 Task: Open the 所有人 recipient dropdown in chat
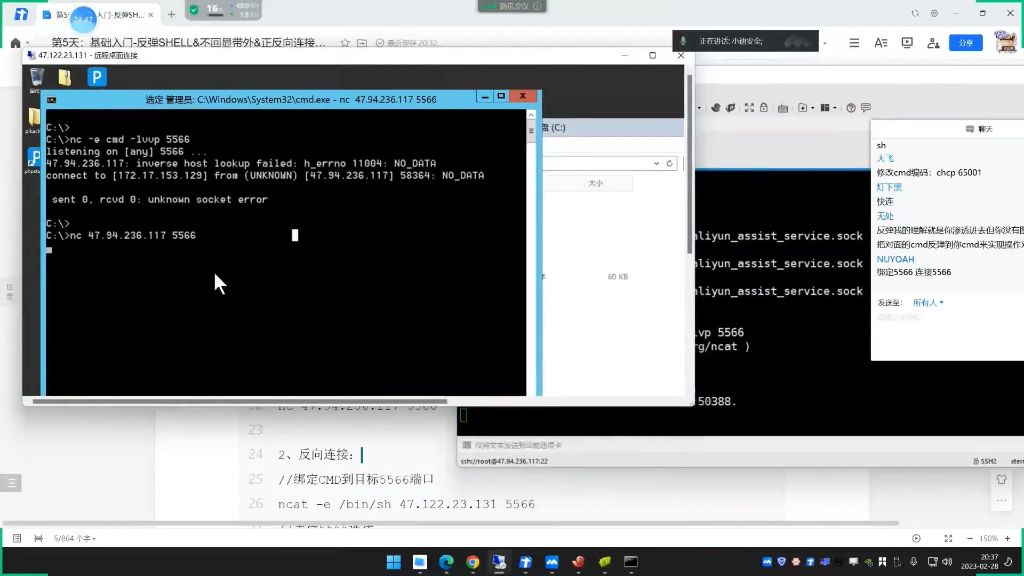(927, 302)
